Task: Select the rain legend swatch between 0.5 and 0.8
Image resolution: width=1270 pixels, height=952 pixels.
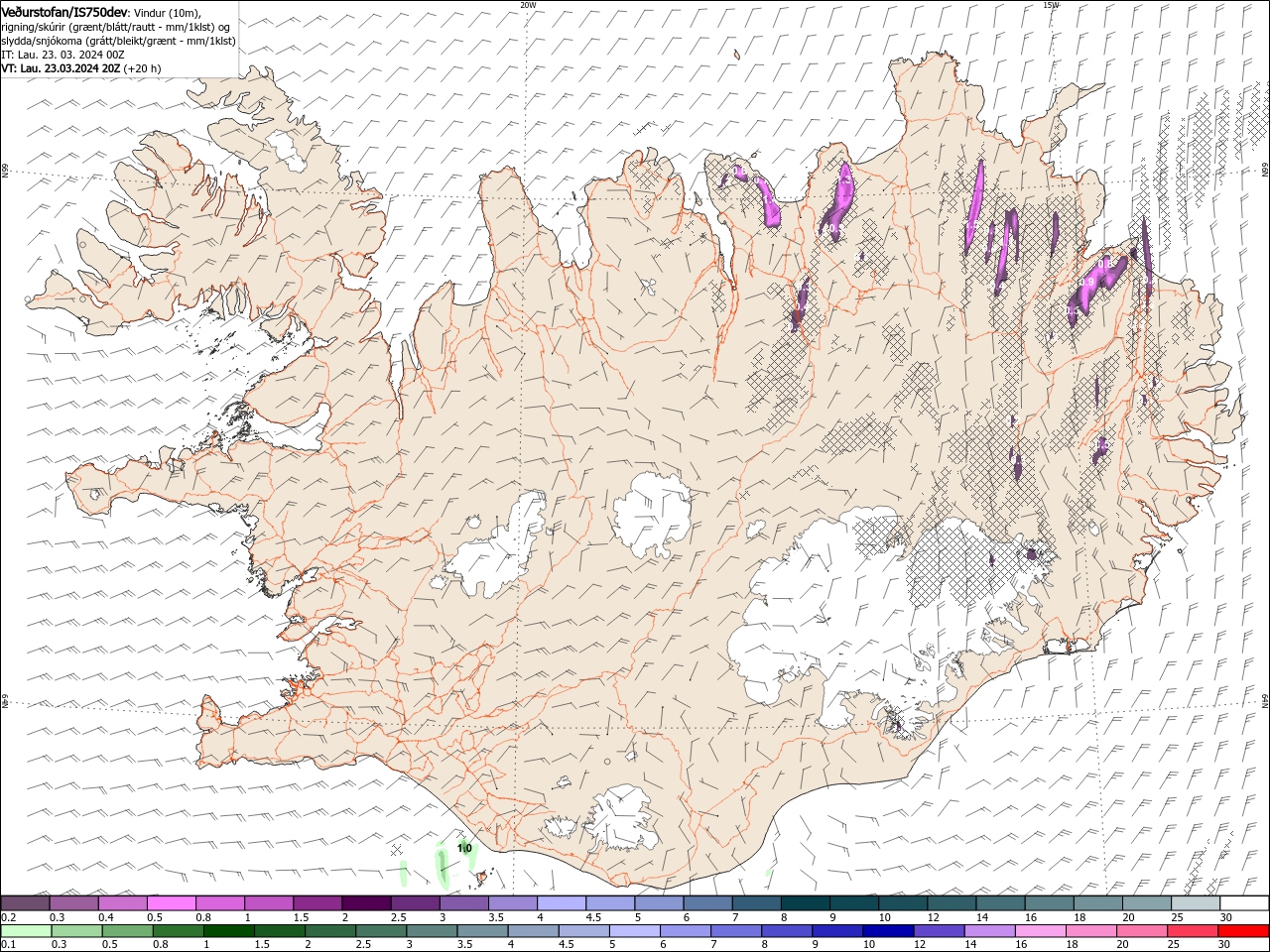Action: [127, 931]
